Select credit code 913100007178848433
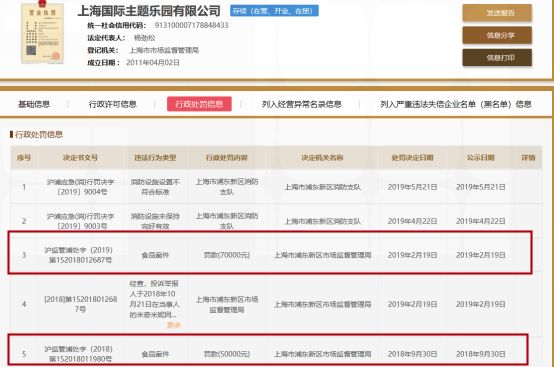Screen dimensions: 554x367 point(191,25)
